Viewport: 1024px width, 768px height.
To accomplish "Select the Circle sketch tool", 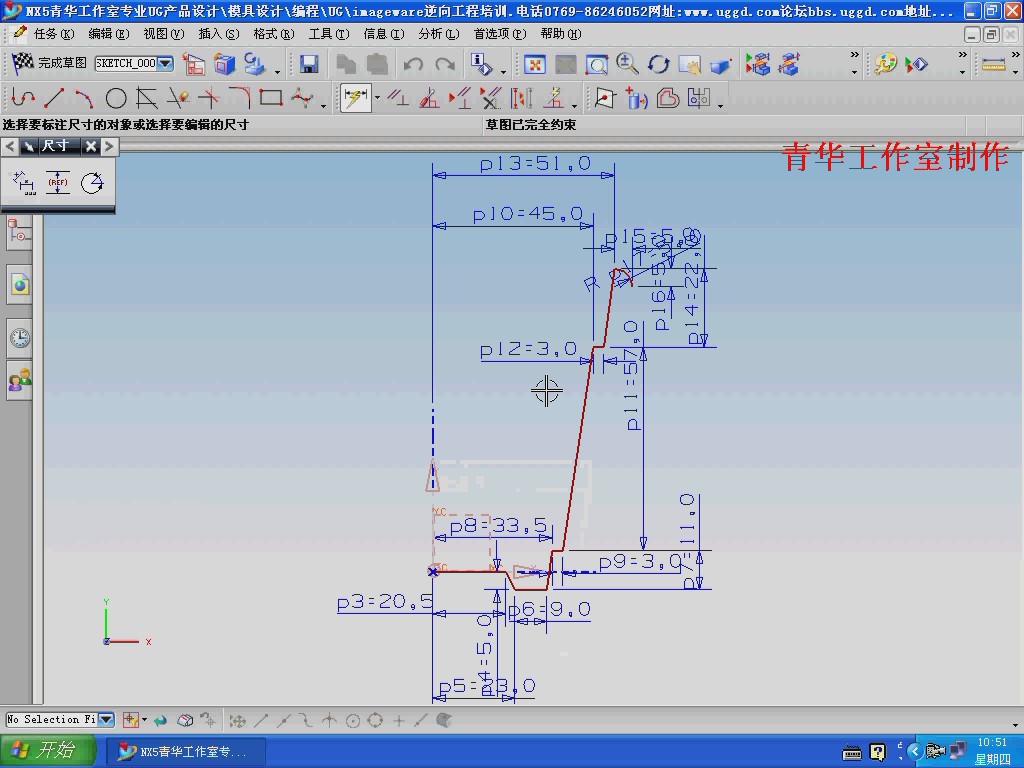I will point(116,99).
